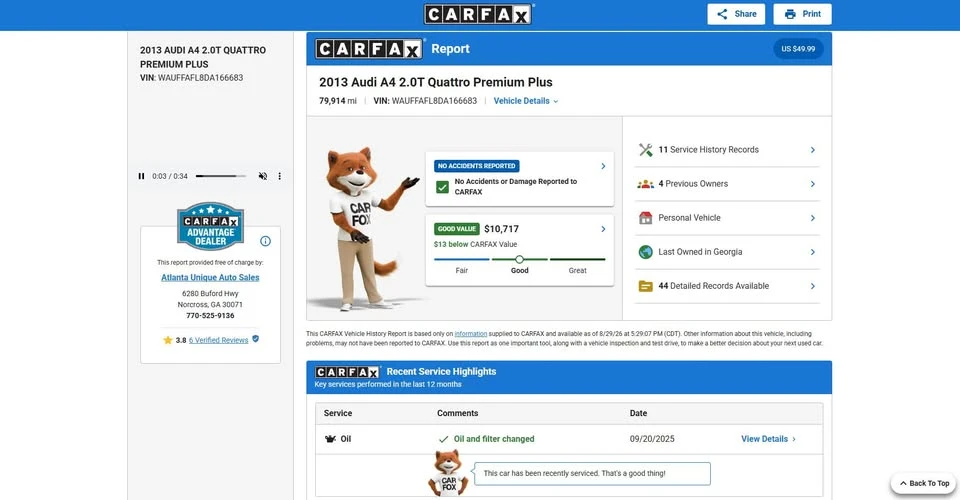The image size is (960, 500).
Task: Click the Service History wrench icon
Action: click(x=645, y=150)
